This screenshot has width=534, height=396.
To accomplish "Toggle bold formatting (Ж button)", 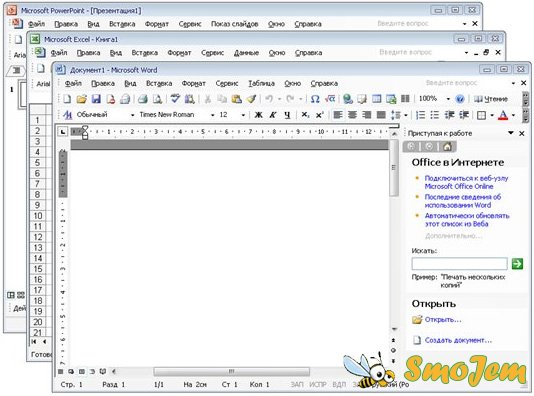I will coord(258,115).
